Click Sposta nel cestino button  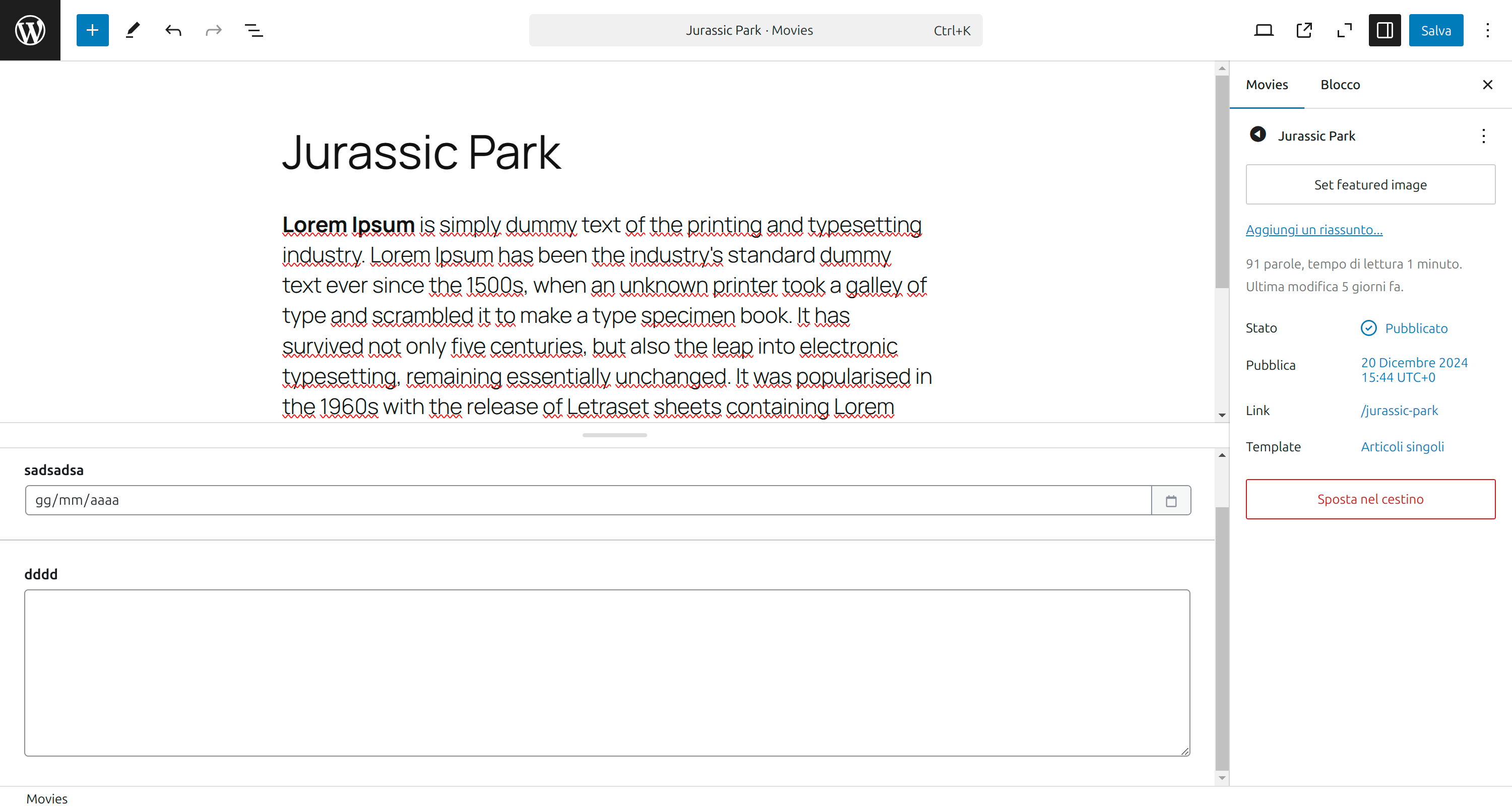[x=1370, y=499]
